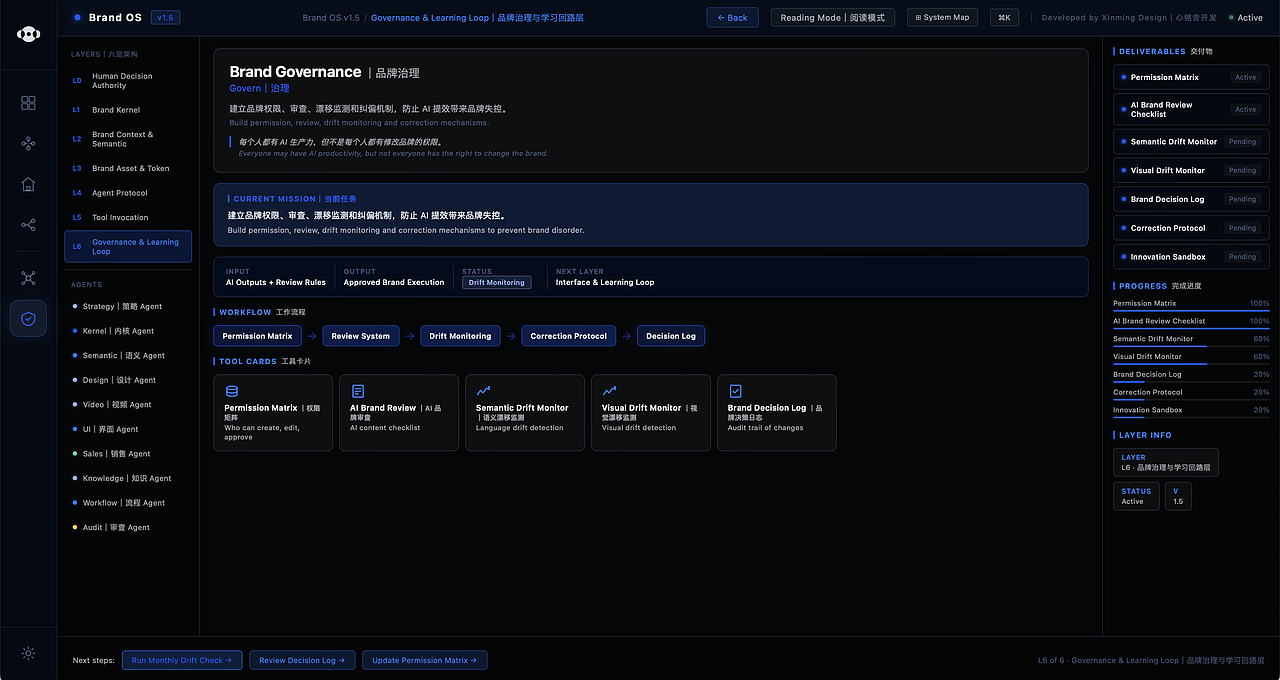Open the System Map button

(x=943, y=18)
